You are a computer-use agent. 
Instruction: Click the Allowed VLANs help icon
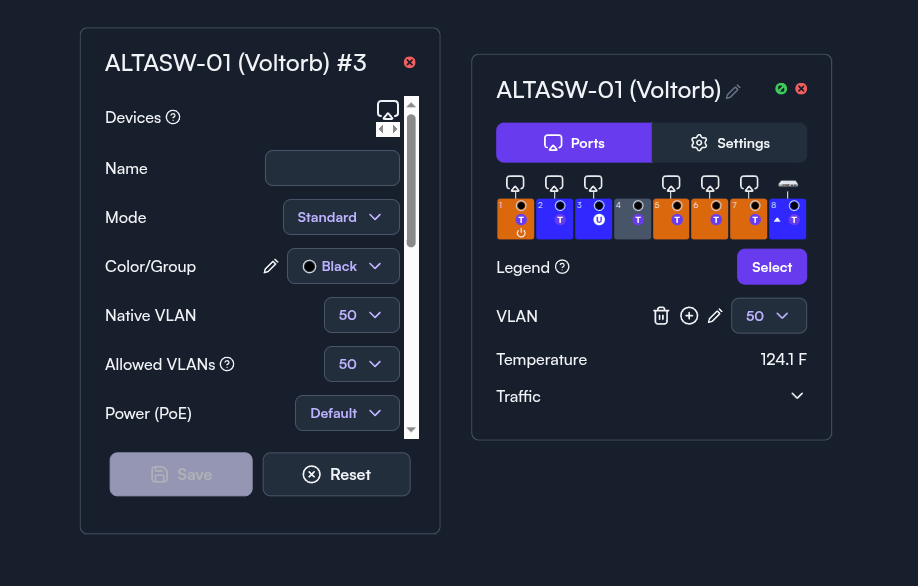click(227, 364)
